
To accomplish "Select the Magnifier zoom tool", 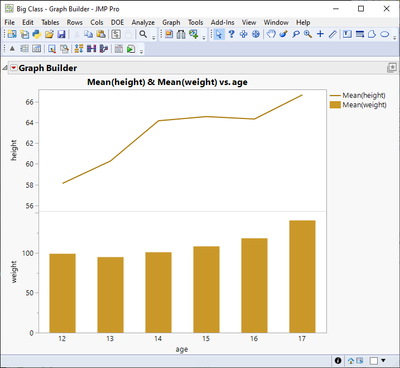I will click(308, 34).
